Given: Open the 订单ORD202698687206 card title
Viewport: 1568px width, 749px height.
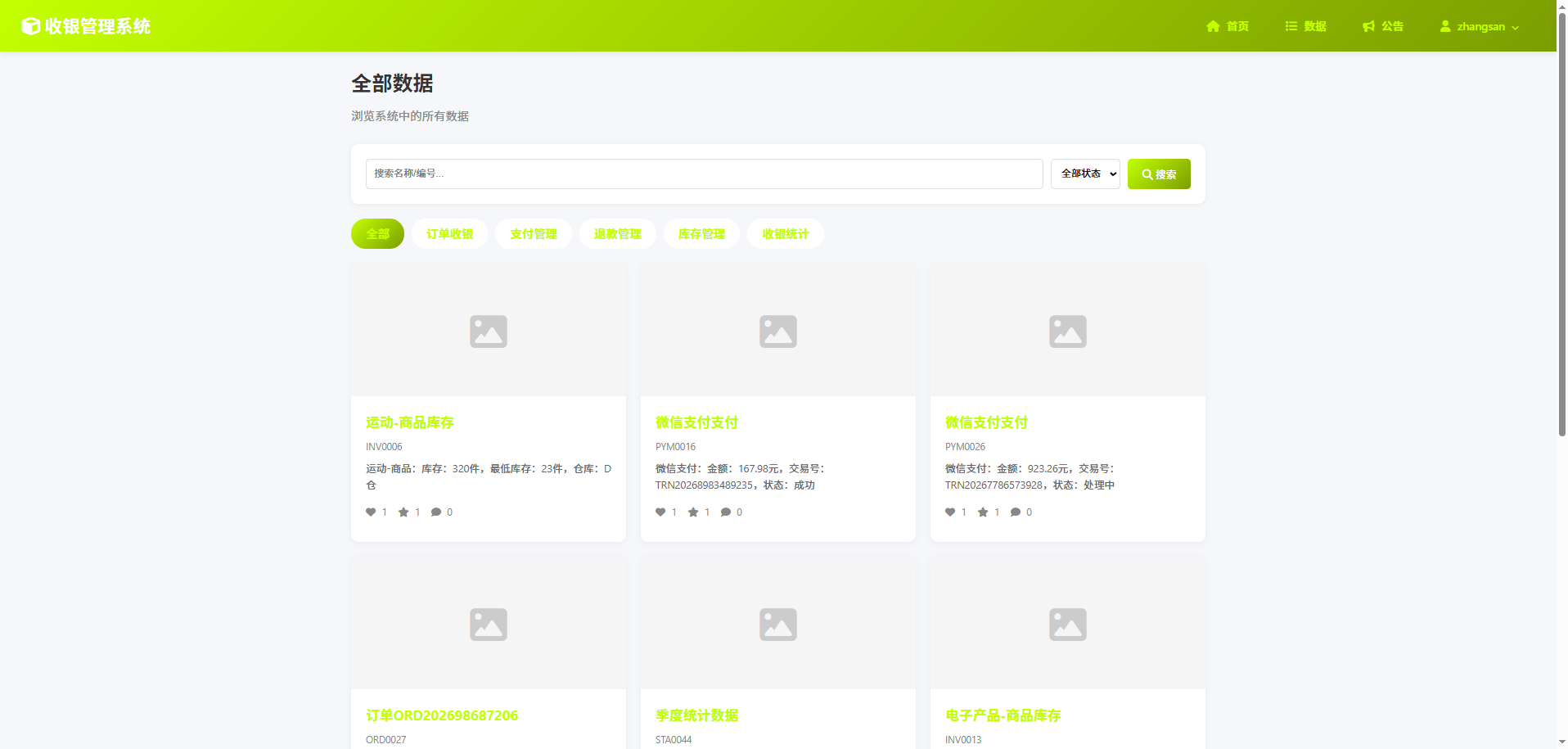Looking at the screenshot, I should (x=442, y=715).
